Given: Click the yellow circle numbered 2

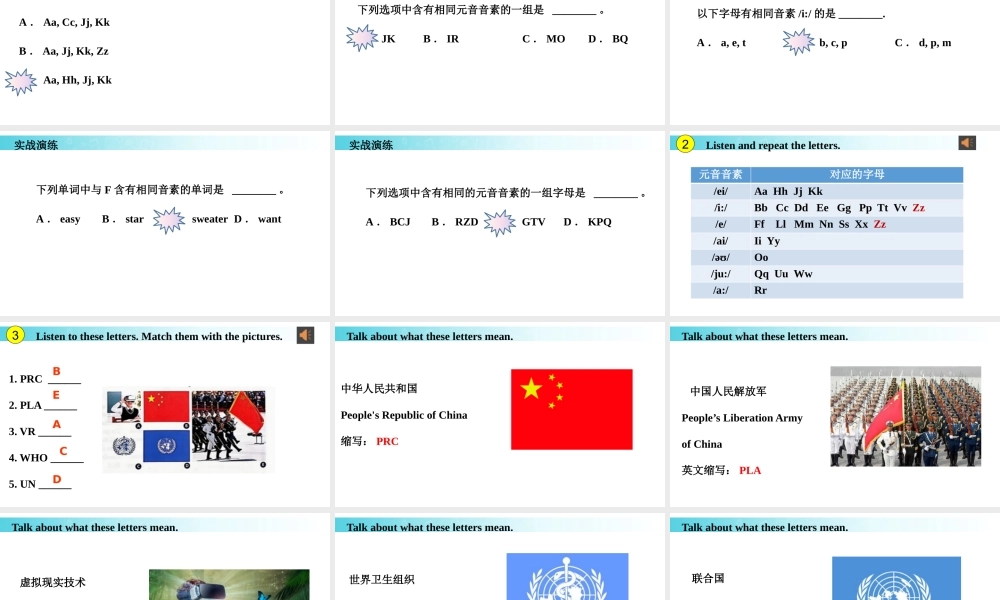Looking at the screenshot, I should click(685, 143).
